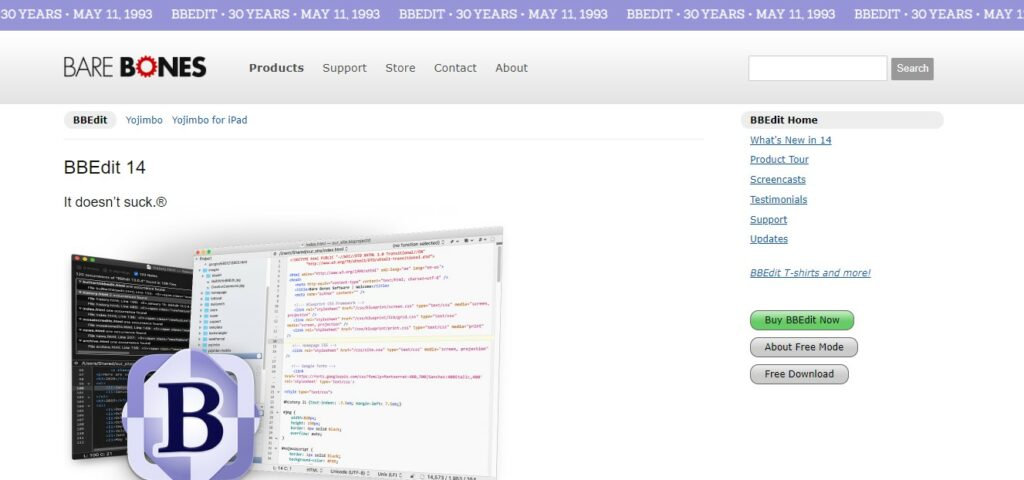Select the BBEdit product tab
1024x480 pixels.
pyautogui.click(x=90, y=120)
